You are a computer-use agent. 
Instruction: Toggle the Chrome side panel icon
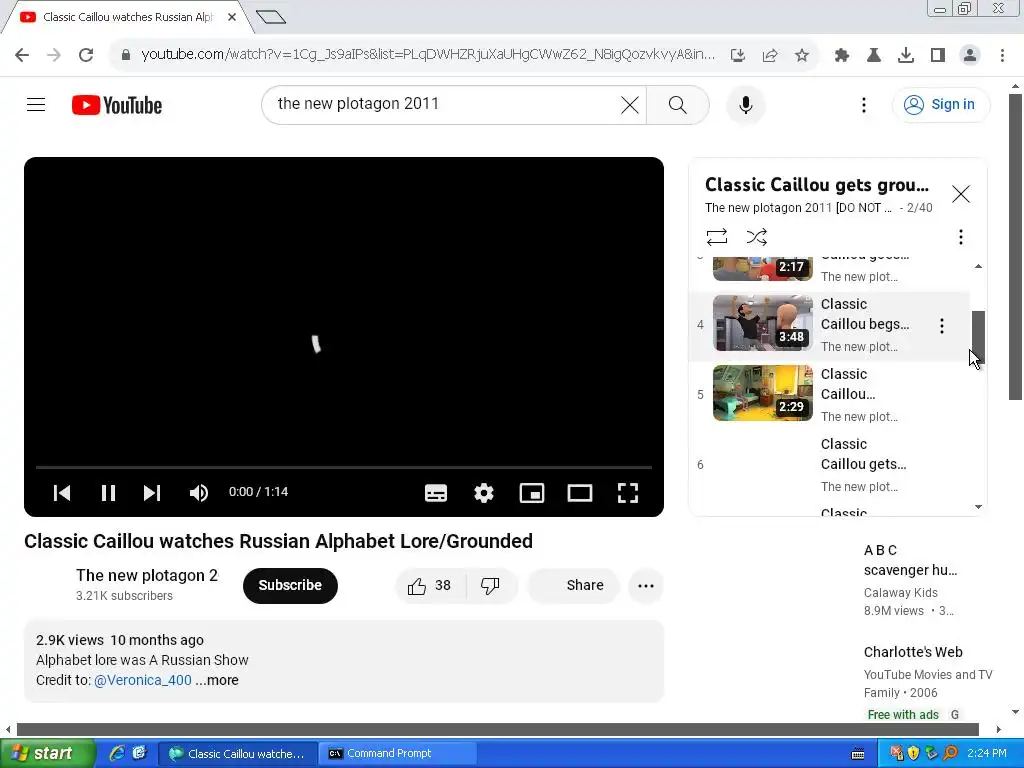pyautogui.click(x=938, y=56)
